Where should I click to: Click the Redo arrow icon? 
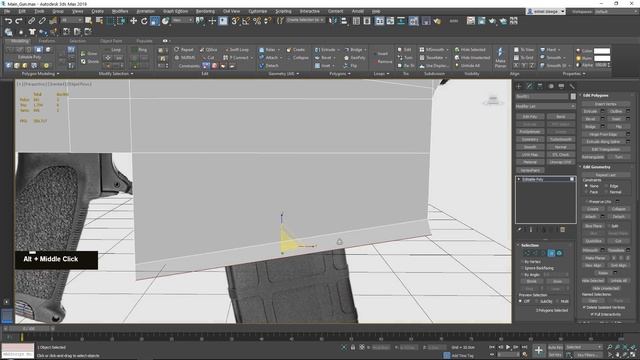coord(19,21)
